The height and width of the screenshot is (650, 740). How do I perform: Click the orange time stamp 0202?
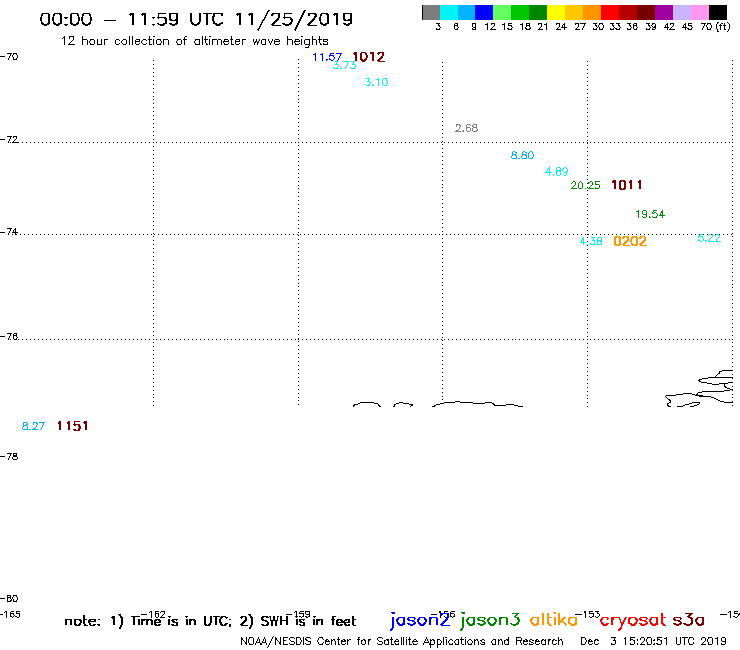click(x=630, y=241)
